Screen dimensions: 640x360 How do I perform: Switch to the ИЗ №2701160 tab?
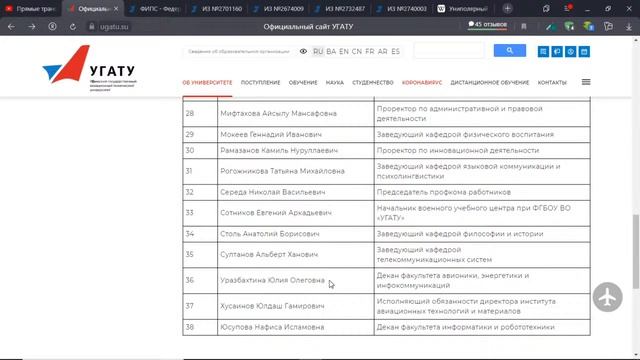(x=217, y=9)
